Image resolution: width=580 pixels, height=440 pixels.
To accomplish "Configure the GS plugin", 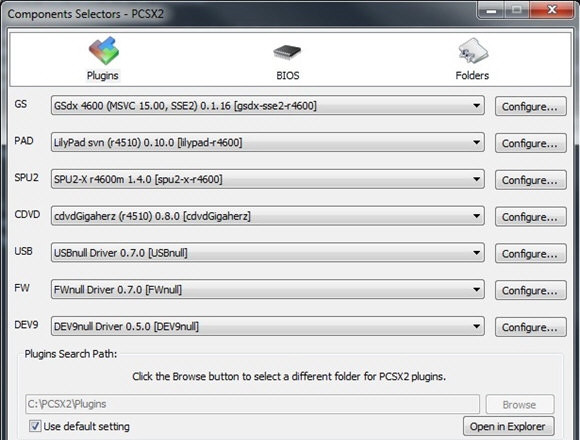I will (x=530, y=106).
